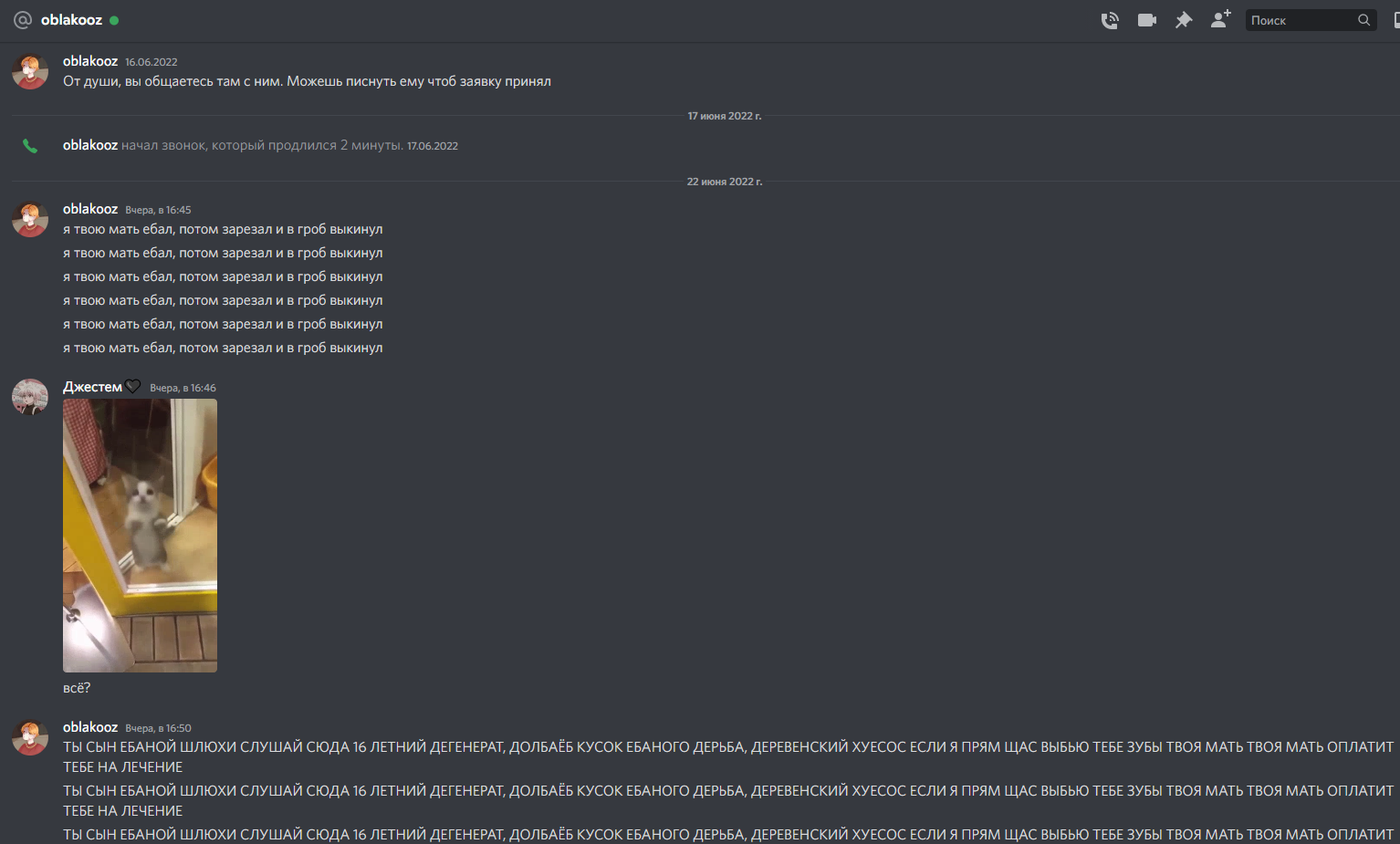The image size is (1400, 844).
Task: Focus the Поиск search field
Action: coord(1301,20)
